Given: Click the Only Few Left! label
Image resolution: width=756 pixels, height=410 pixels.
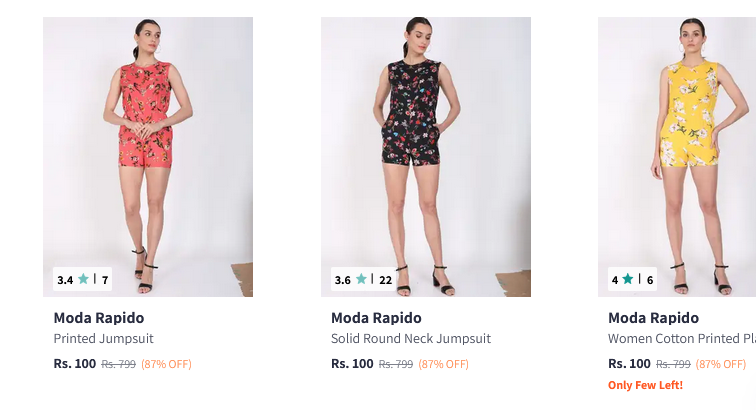Looking at the screenshot, I should [x=645, y=385].
